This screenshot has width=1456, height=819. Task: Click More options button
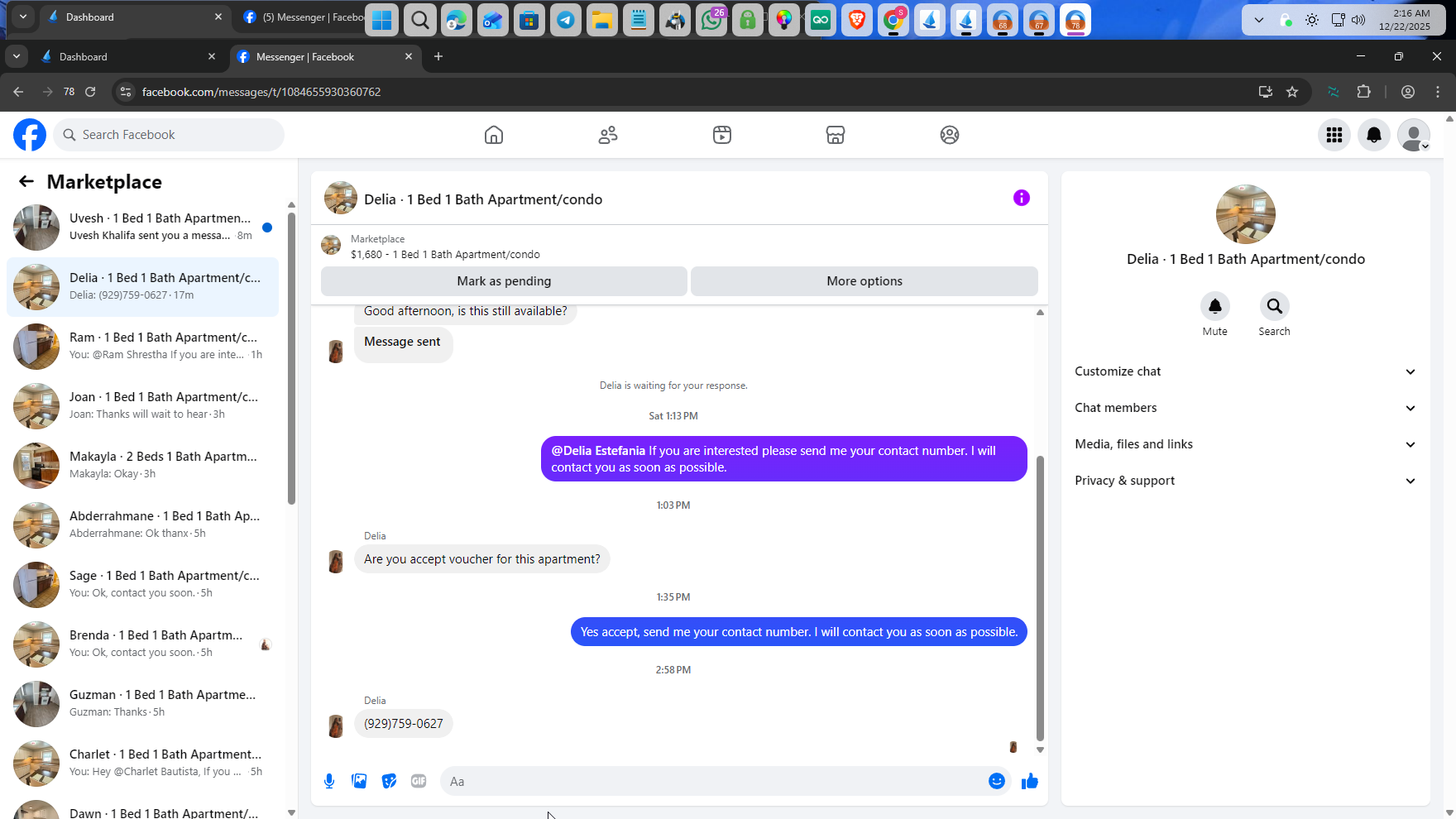click(x=864, y=281)
